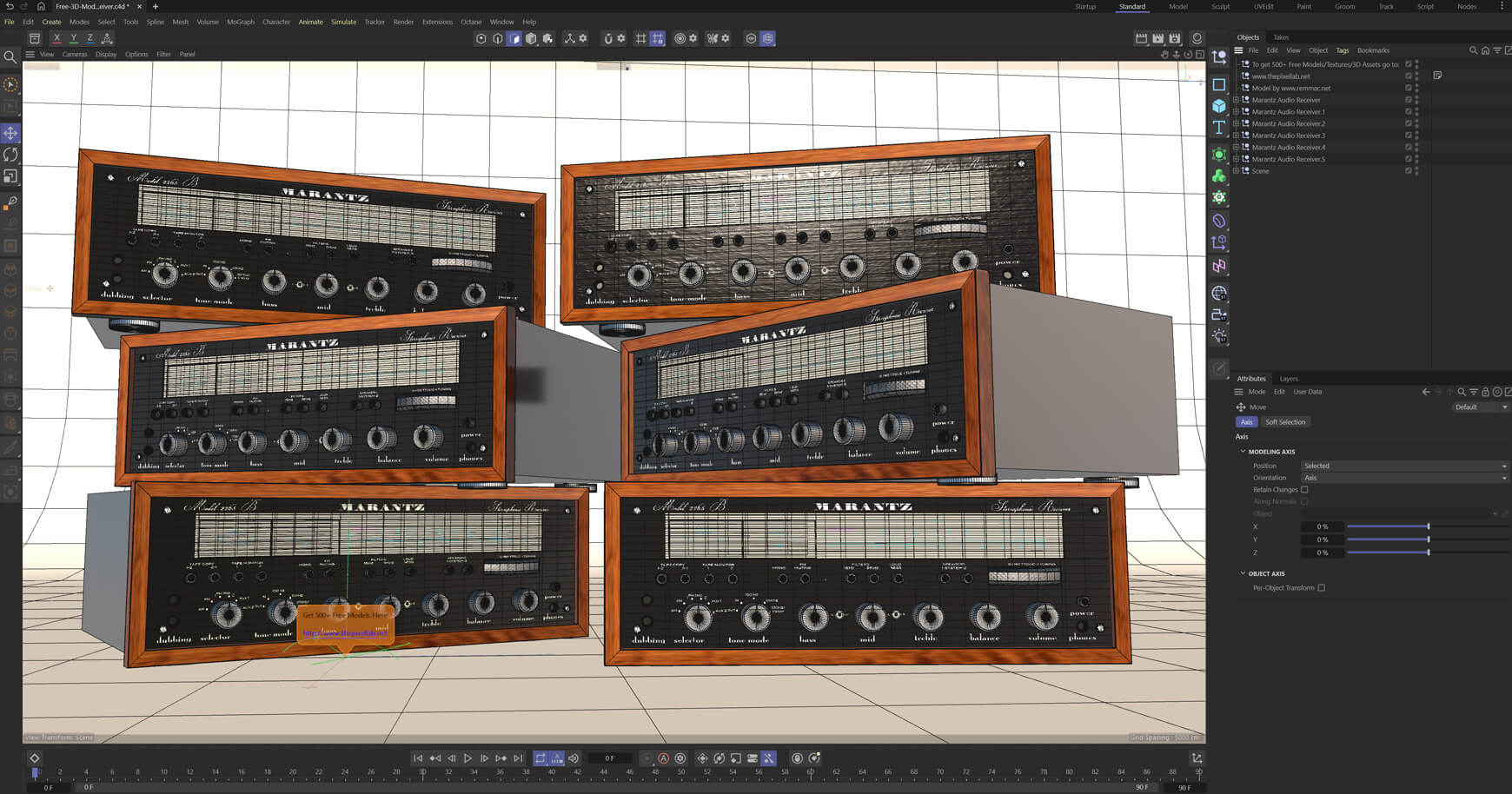Open the Octane menu
This screenshot has height=794, width=1512.
coord(471,22)
